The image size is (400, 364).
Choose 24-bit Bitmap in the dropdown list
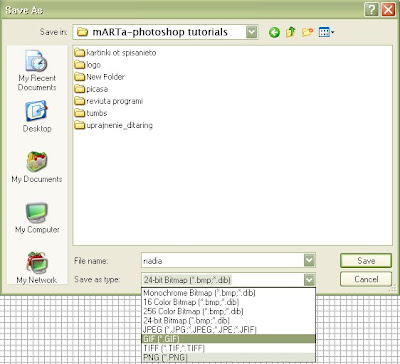(228, 321)
